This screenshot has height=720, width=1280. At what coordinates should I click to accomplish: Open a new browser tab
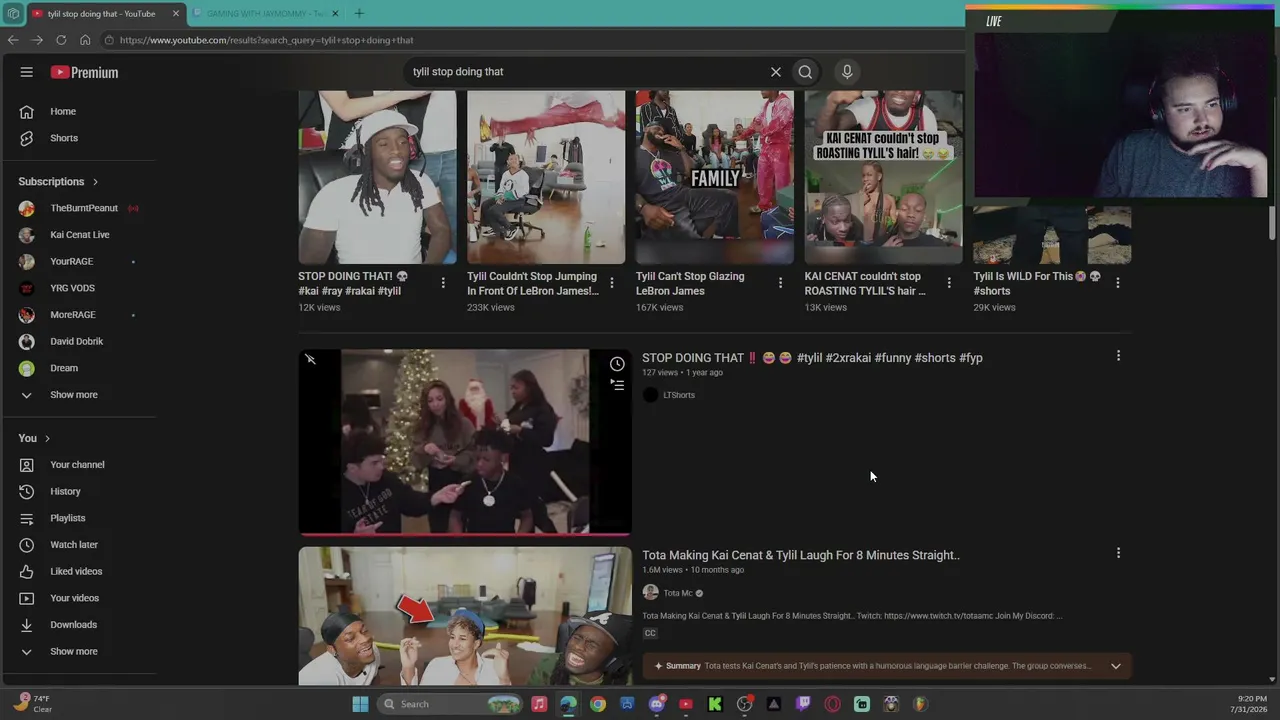[359, 14]
